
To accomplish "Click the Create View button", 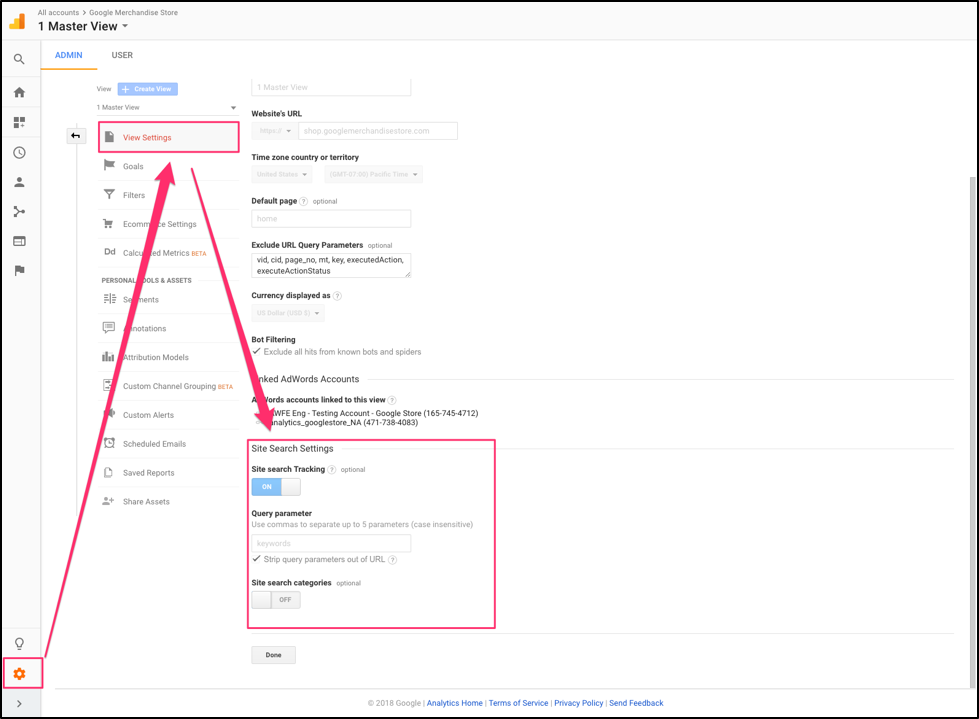I will point(147,89).
